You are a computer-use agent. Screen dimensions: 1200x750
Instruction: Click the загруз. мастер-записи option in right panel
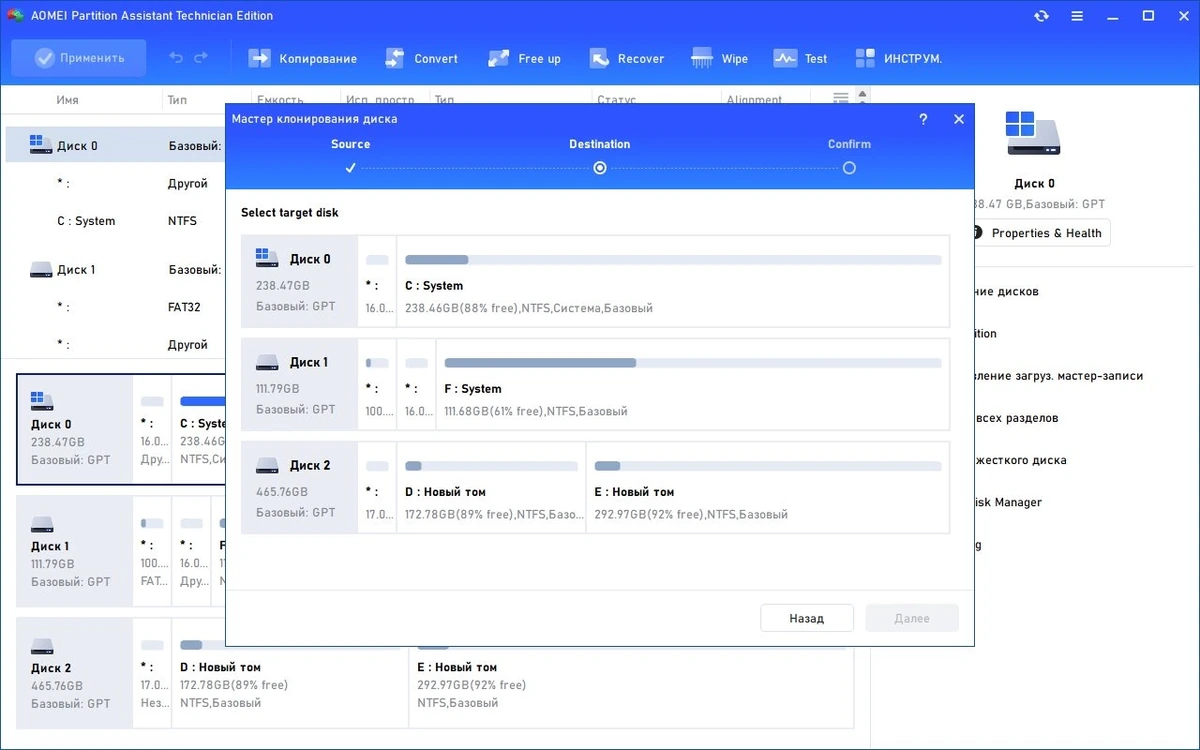1058,376
